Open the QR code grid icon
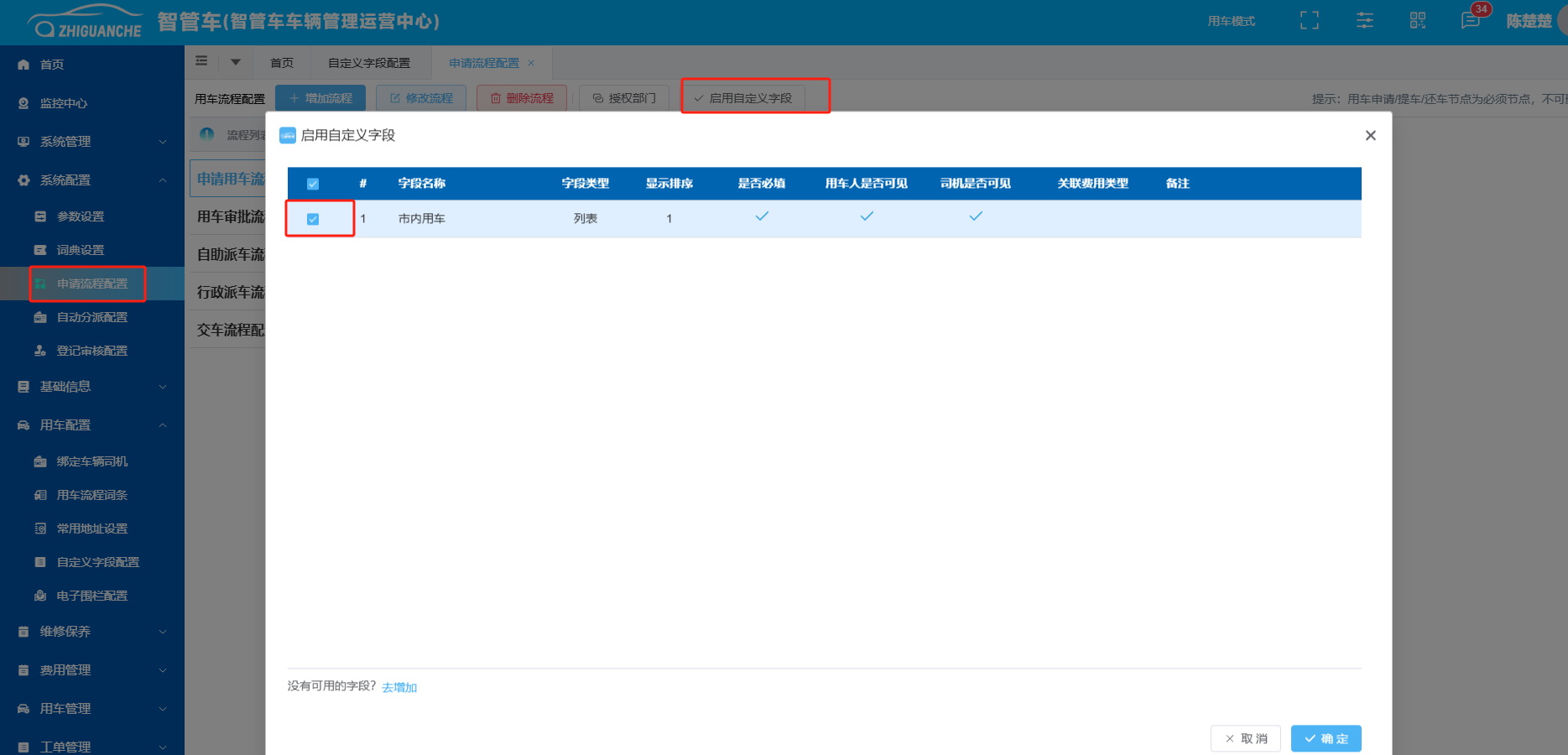 (1417, 21)
